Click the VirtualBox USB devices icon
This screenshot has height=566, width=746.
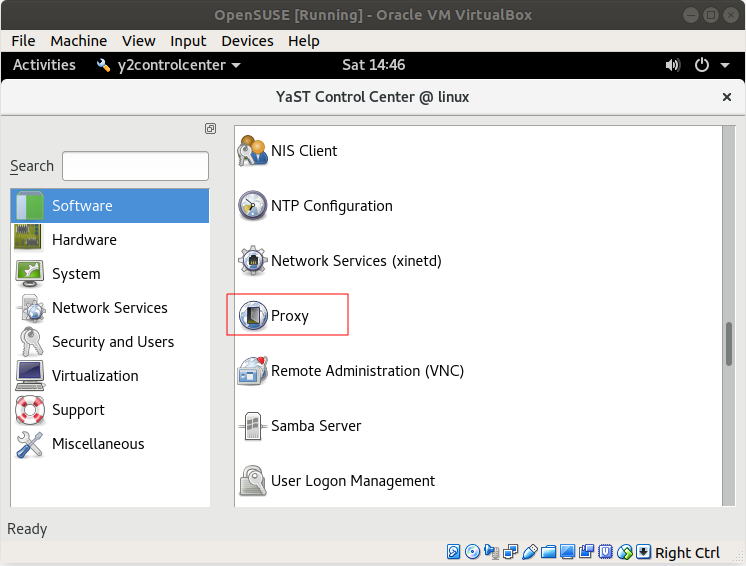coord(530,552)
